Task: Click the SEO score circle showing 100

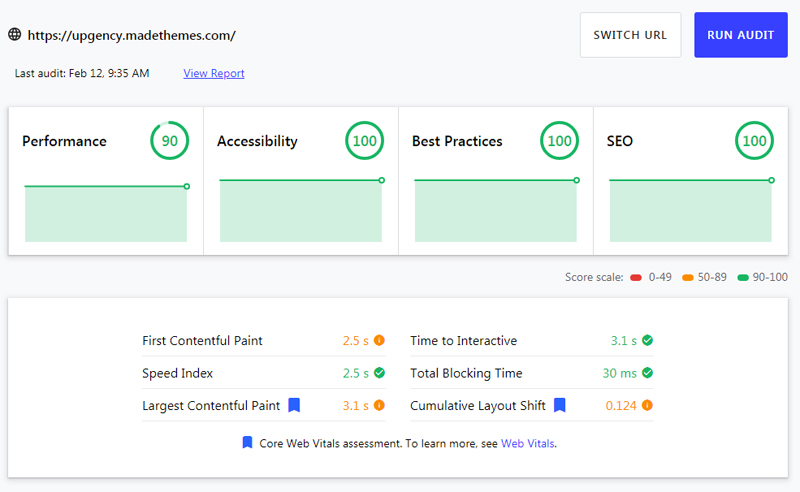Action: (x=754, y=141)
